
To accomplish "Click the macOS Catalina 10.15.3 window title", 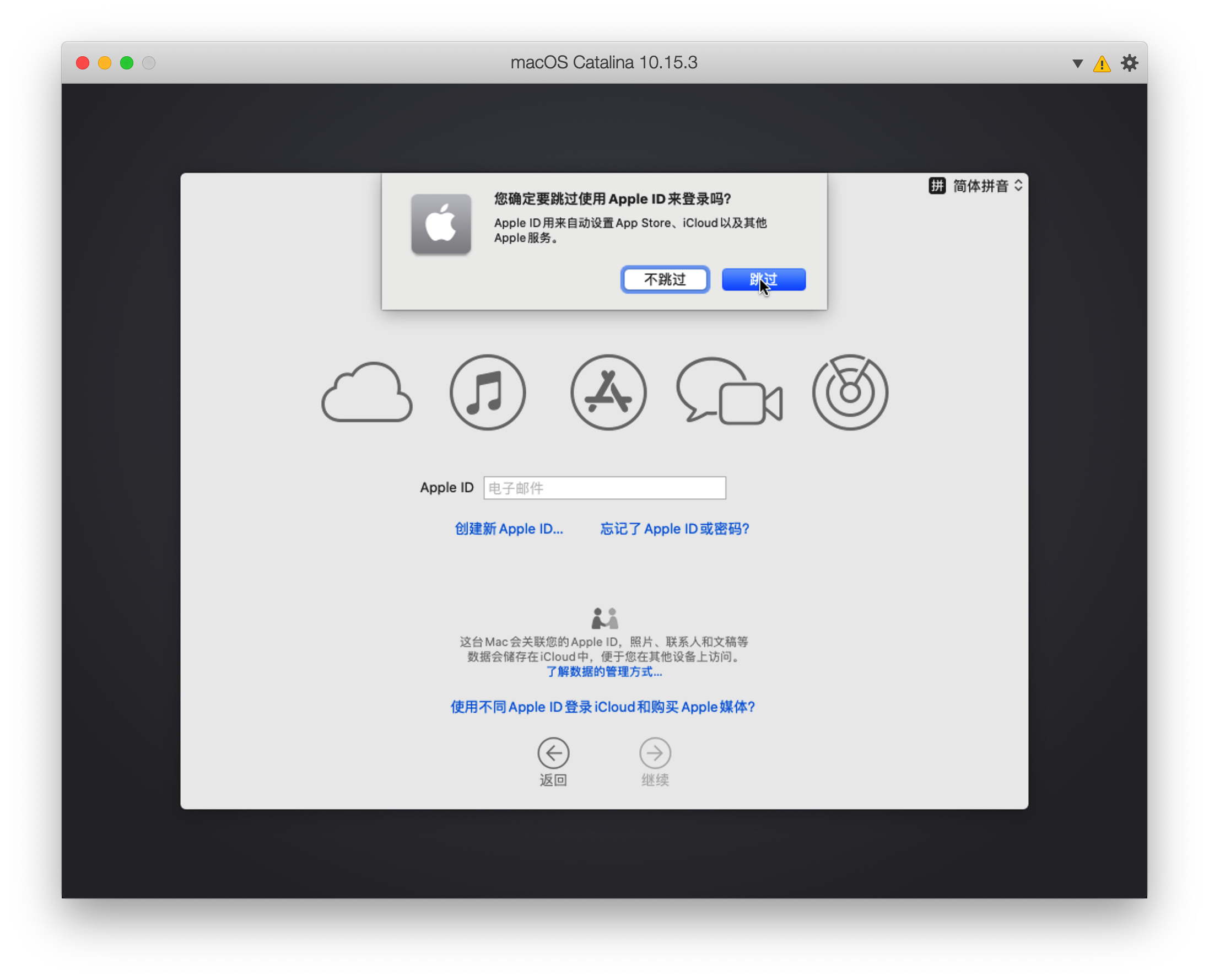I will click(x=604, y=63).
